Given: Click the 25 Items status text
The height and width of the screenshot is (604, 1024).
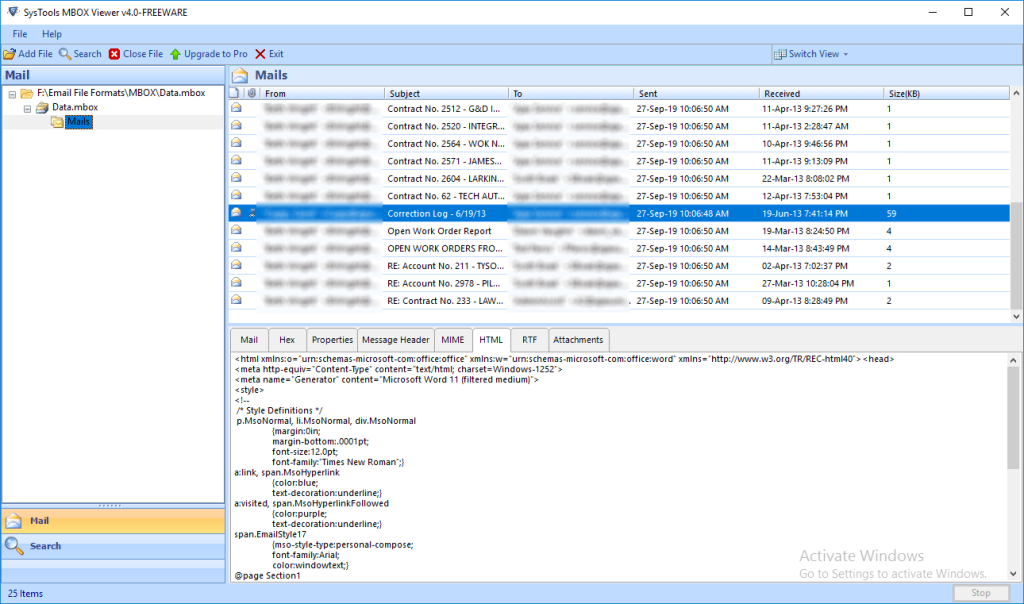Looking at the screenshot, I should click(25, 594).
